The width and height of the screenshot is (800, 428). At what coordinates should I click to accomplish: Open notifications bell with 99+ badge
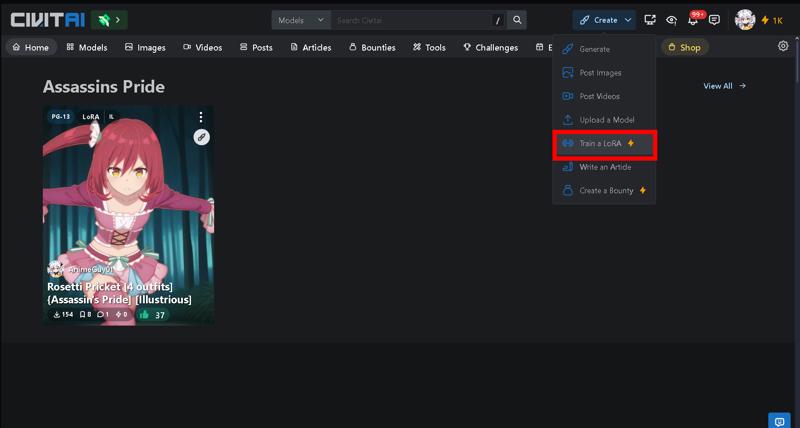point(693,20)
